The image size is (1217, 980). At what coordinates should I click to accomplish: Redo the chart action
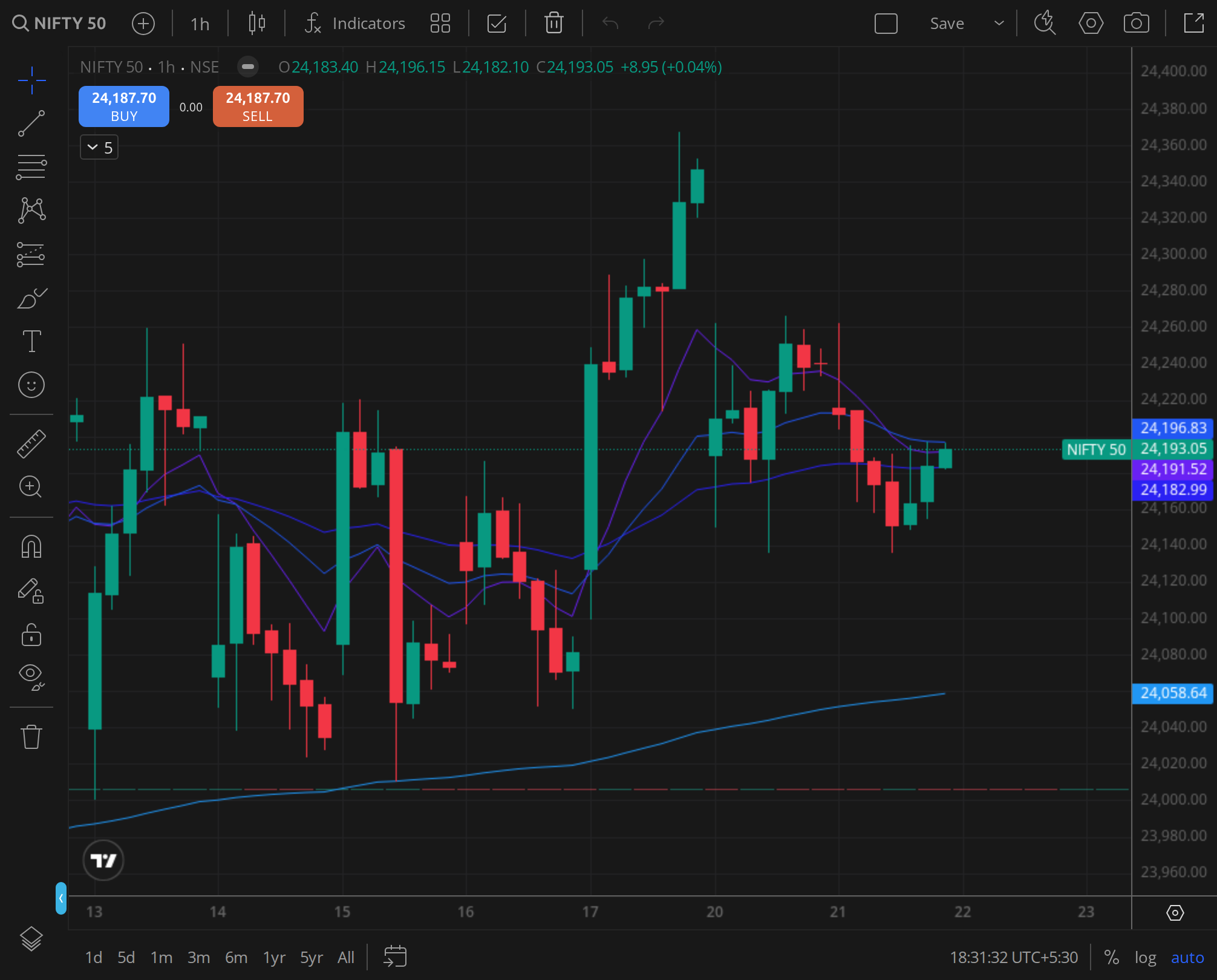(656, 24)
